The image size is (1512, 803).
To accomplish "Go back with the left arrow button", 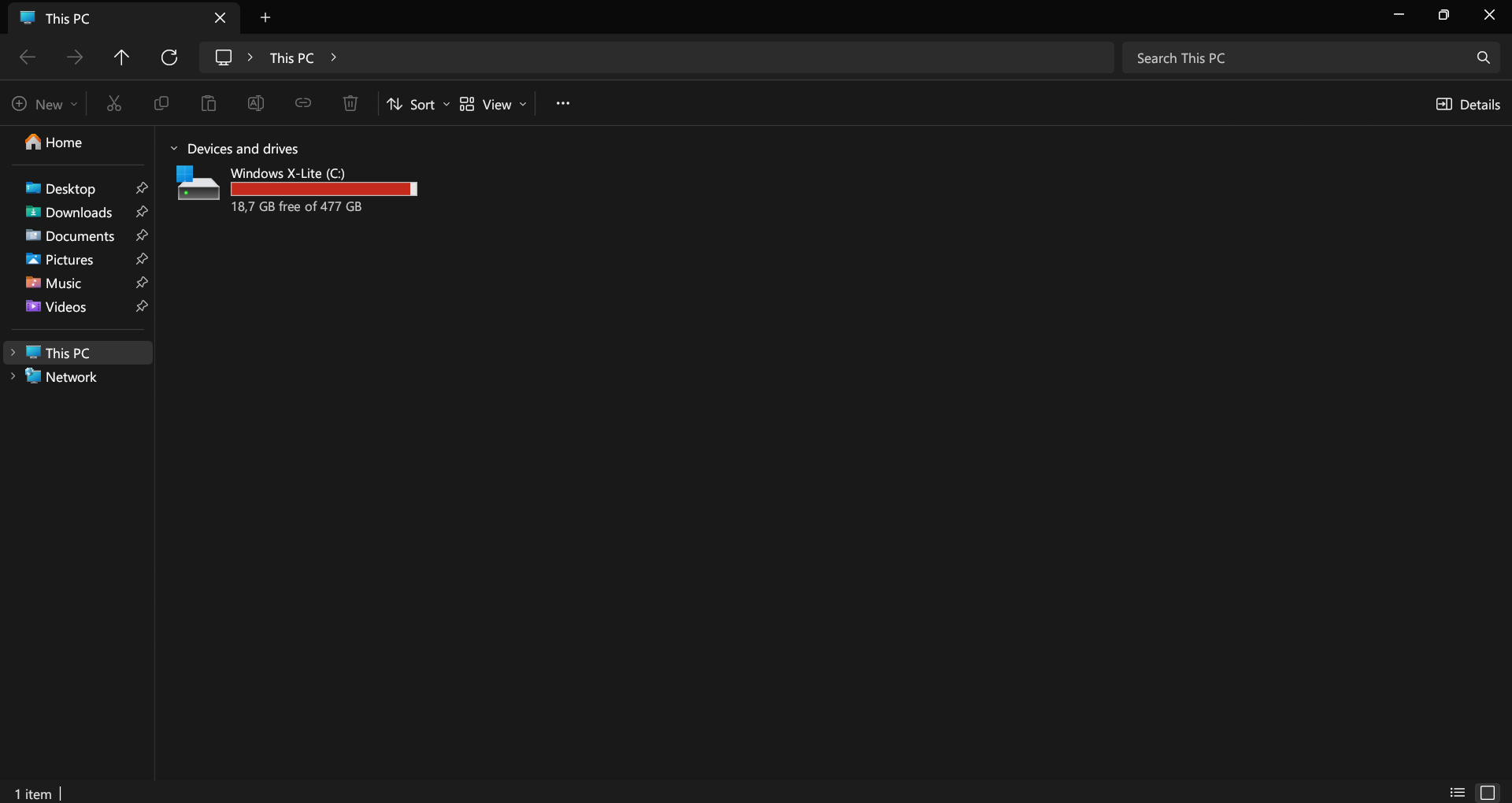I will 28,57.
